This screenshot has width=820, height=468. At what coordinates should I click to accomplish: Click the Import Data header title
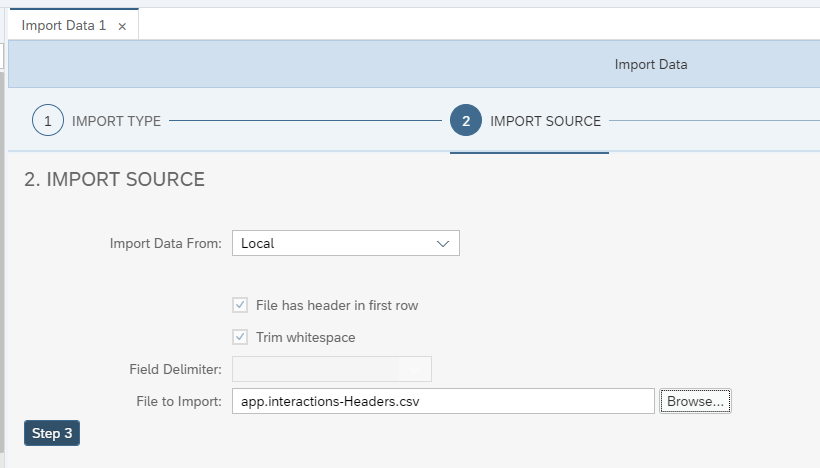(651, 64)
